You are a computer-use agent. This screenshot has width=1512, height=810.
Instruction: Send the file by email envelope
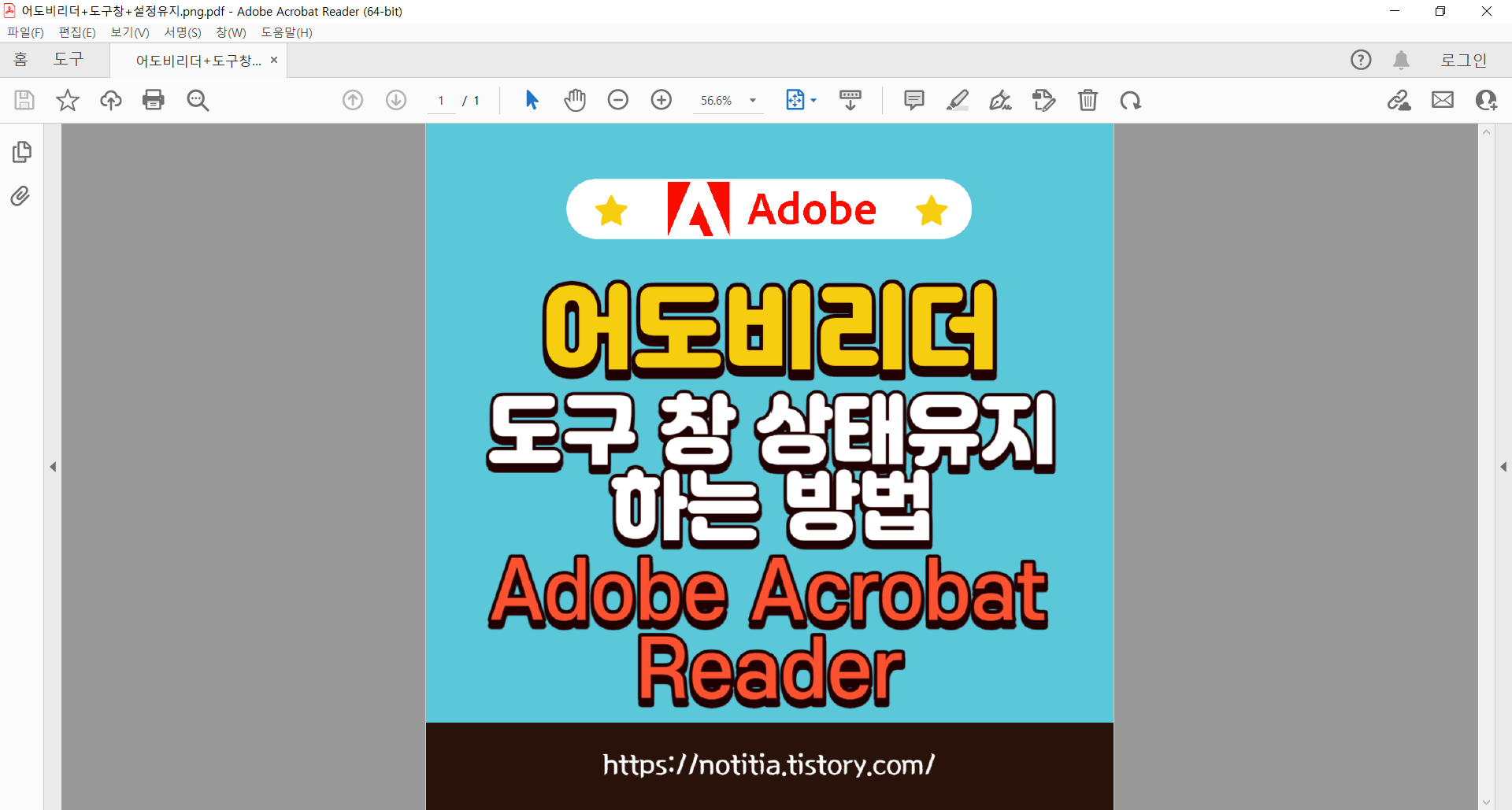[x=1443, y=100]
